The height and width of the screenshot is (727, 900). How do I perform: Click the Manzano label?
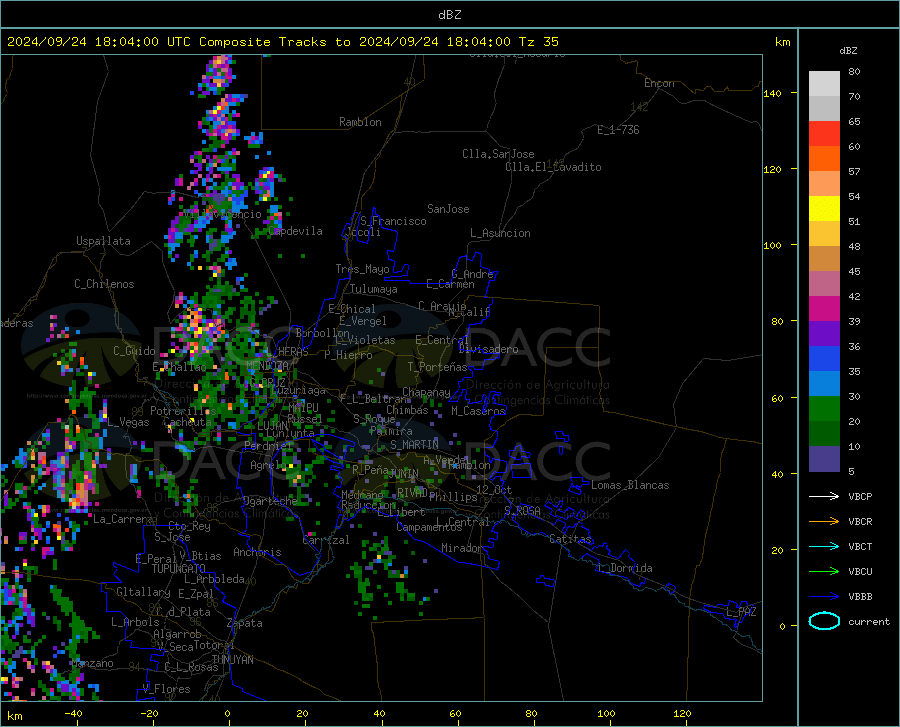point(92,663)
